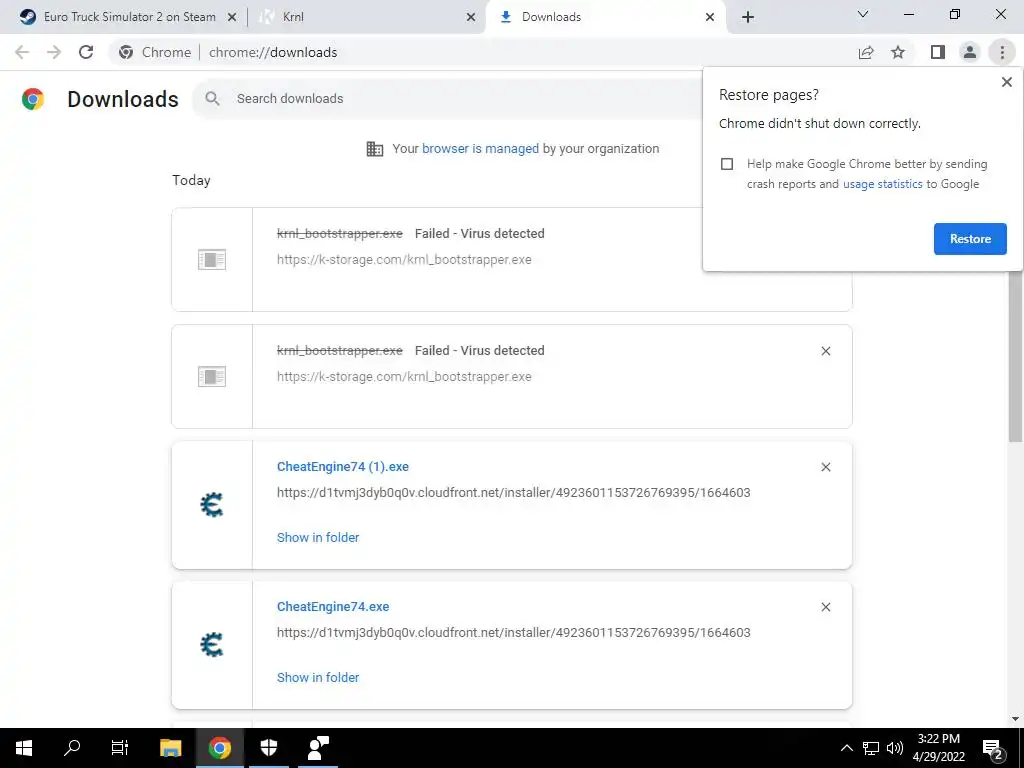Click the Chrome logo beside Downloads title
The height and width of the screenshot is (768, 1024).
coord(33,99)
